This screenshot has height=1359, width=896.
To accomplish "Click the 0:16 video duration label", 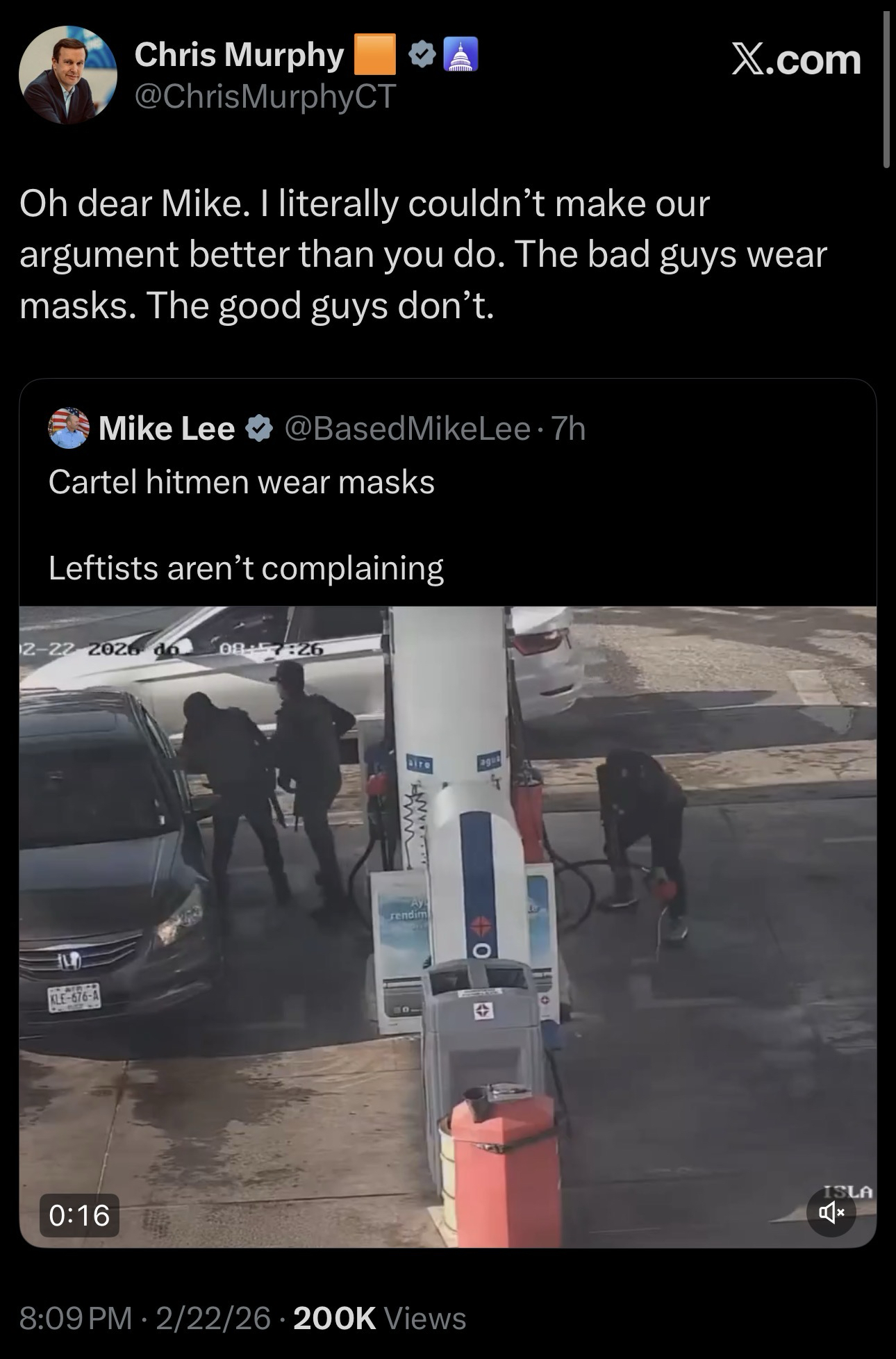I will click(79, 1215).
